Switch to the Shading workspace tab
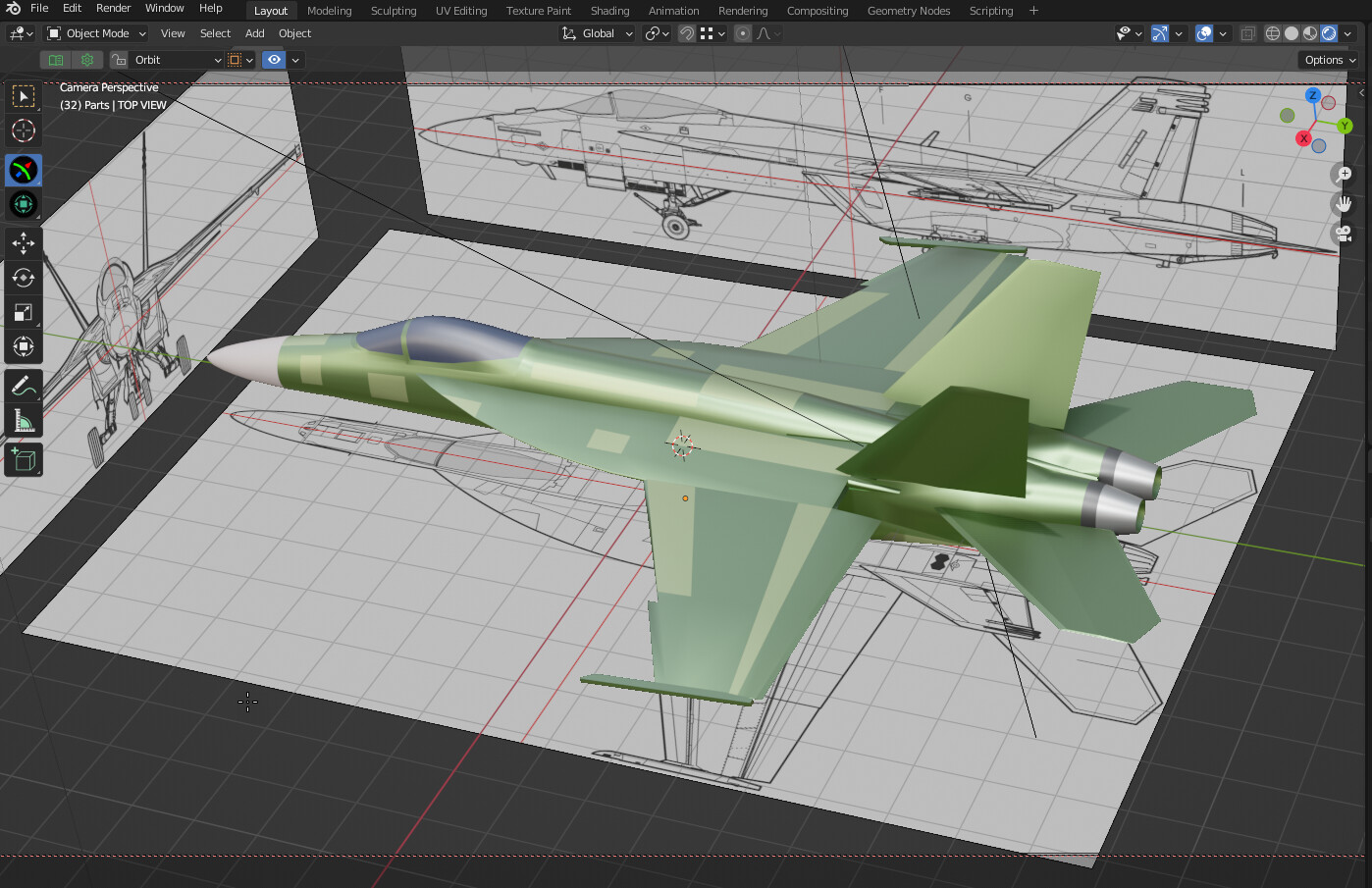1372x888 pixels. pos(609,11)
